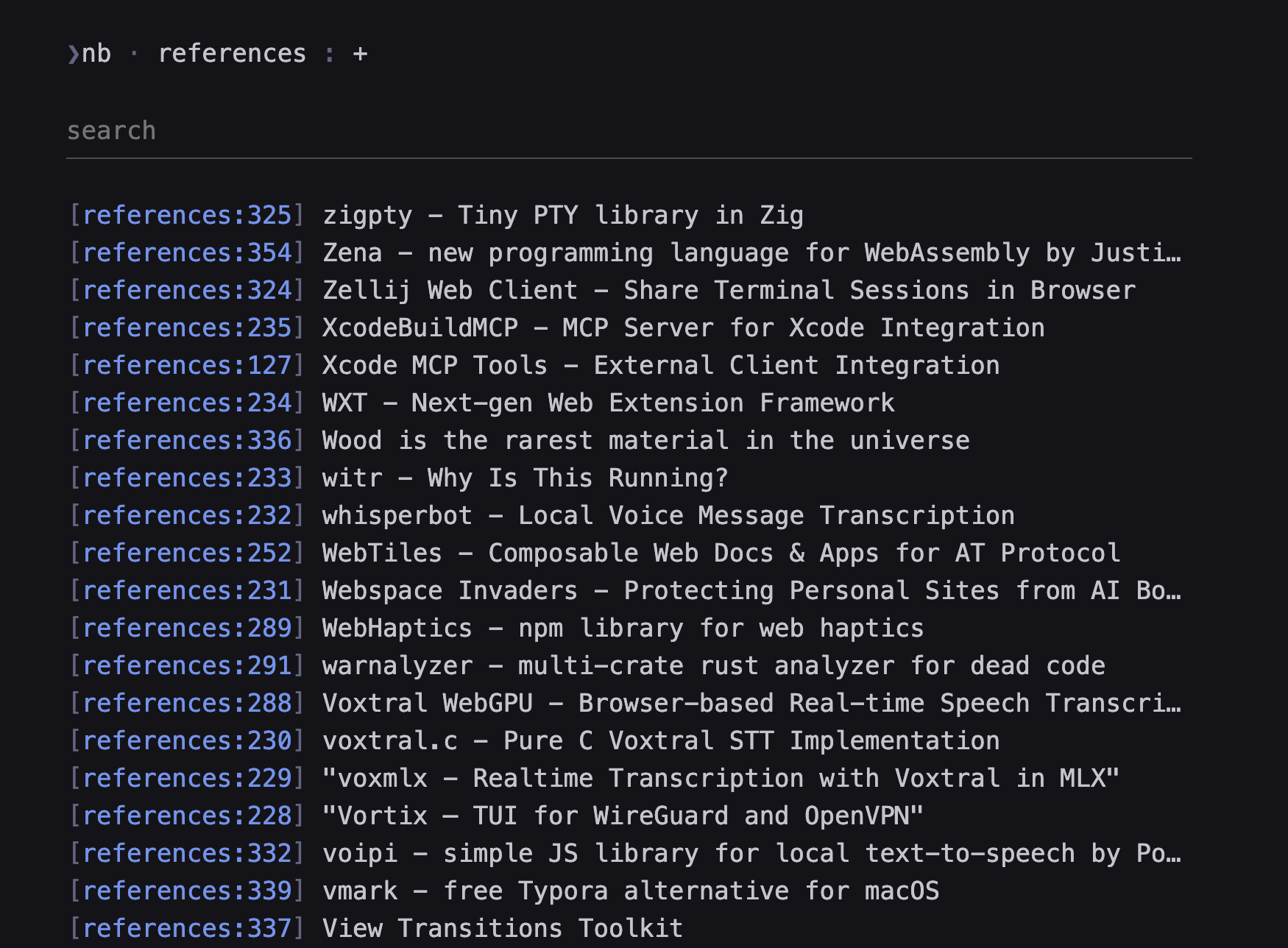
Task: Open the WebTiles AT Protocol entry
Action: [720, 552]
